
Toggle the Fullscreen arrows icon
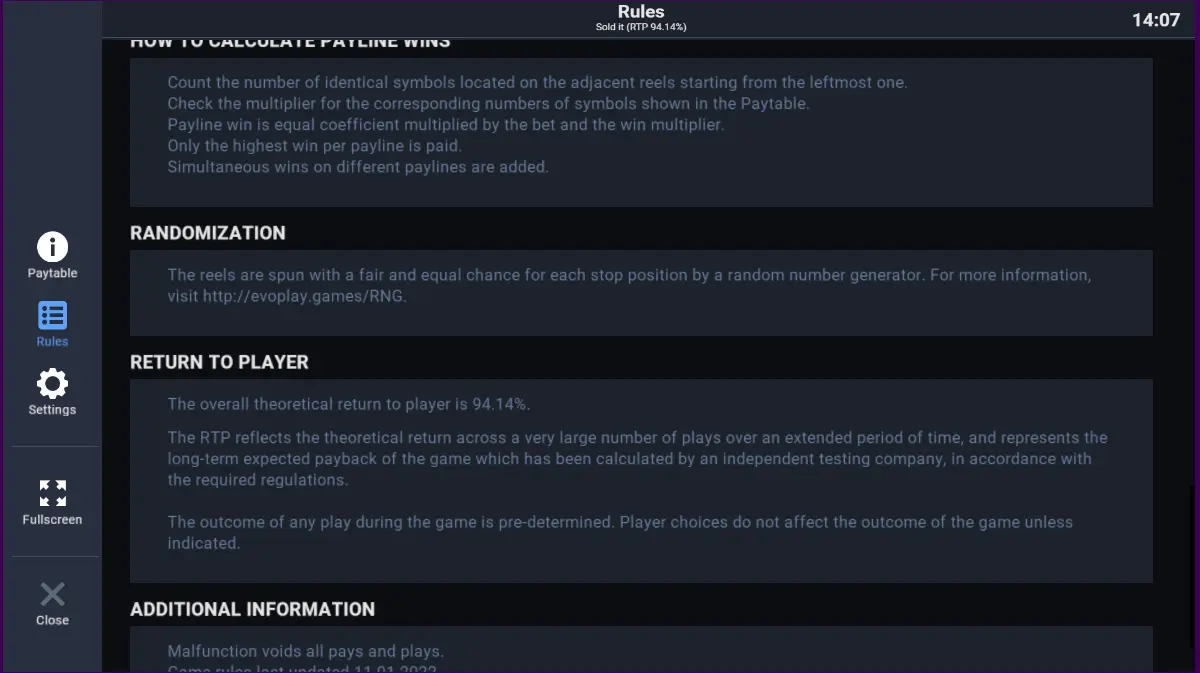[52, 493]
